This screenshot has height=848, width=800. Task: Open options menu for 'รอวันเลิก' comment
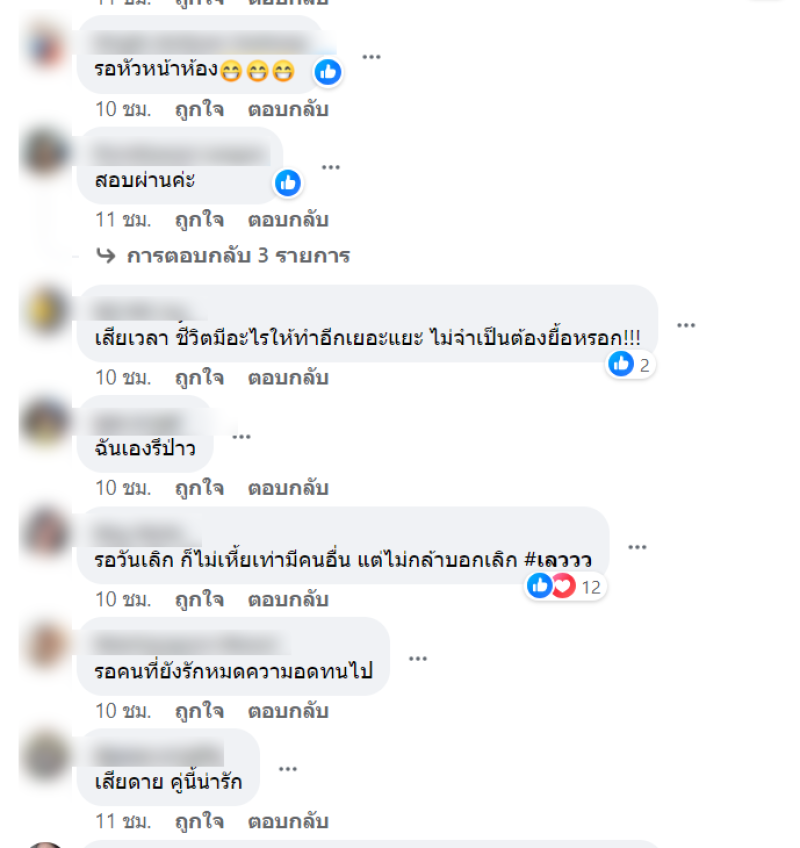coord(637,547)
